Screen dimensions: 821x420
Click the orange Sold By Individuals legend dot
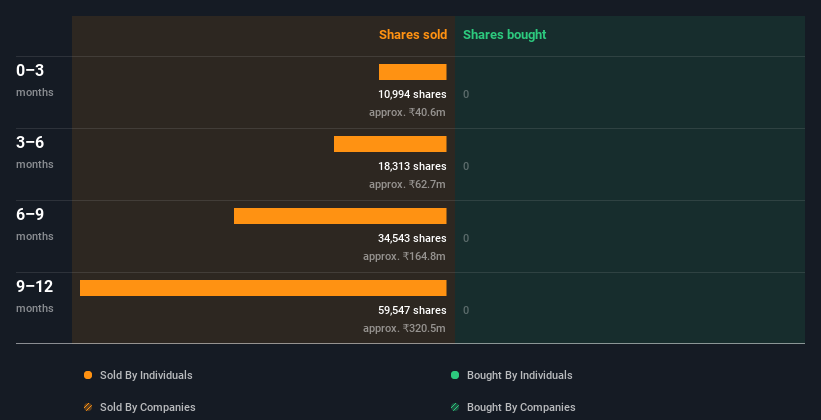pyautogui.click(x=88, y=375)
